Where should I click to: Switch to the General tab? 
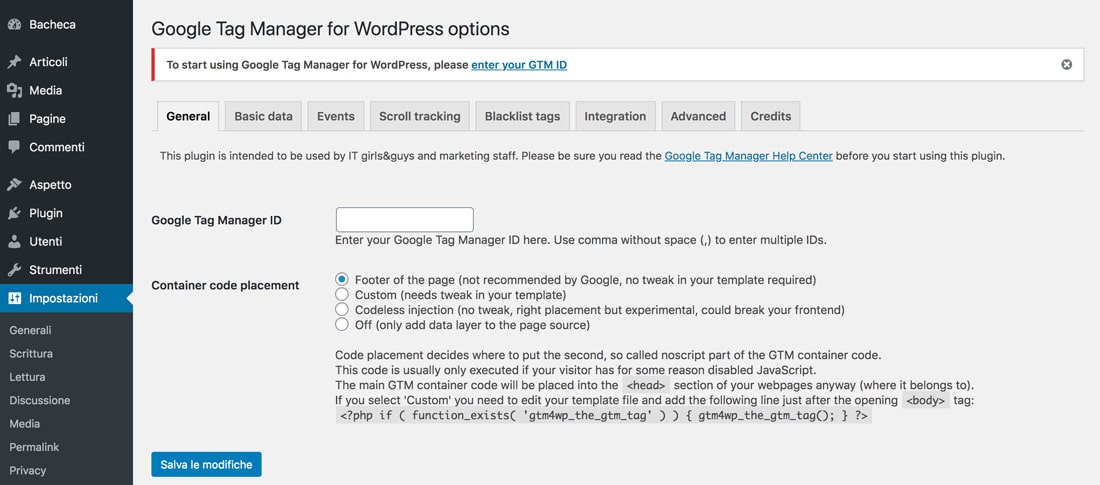(x=188, y=117)
